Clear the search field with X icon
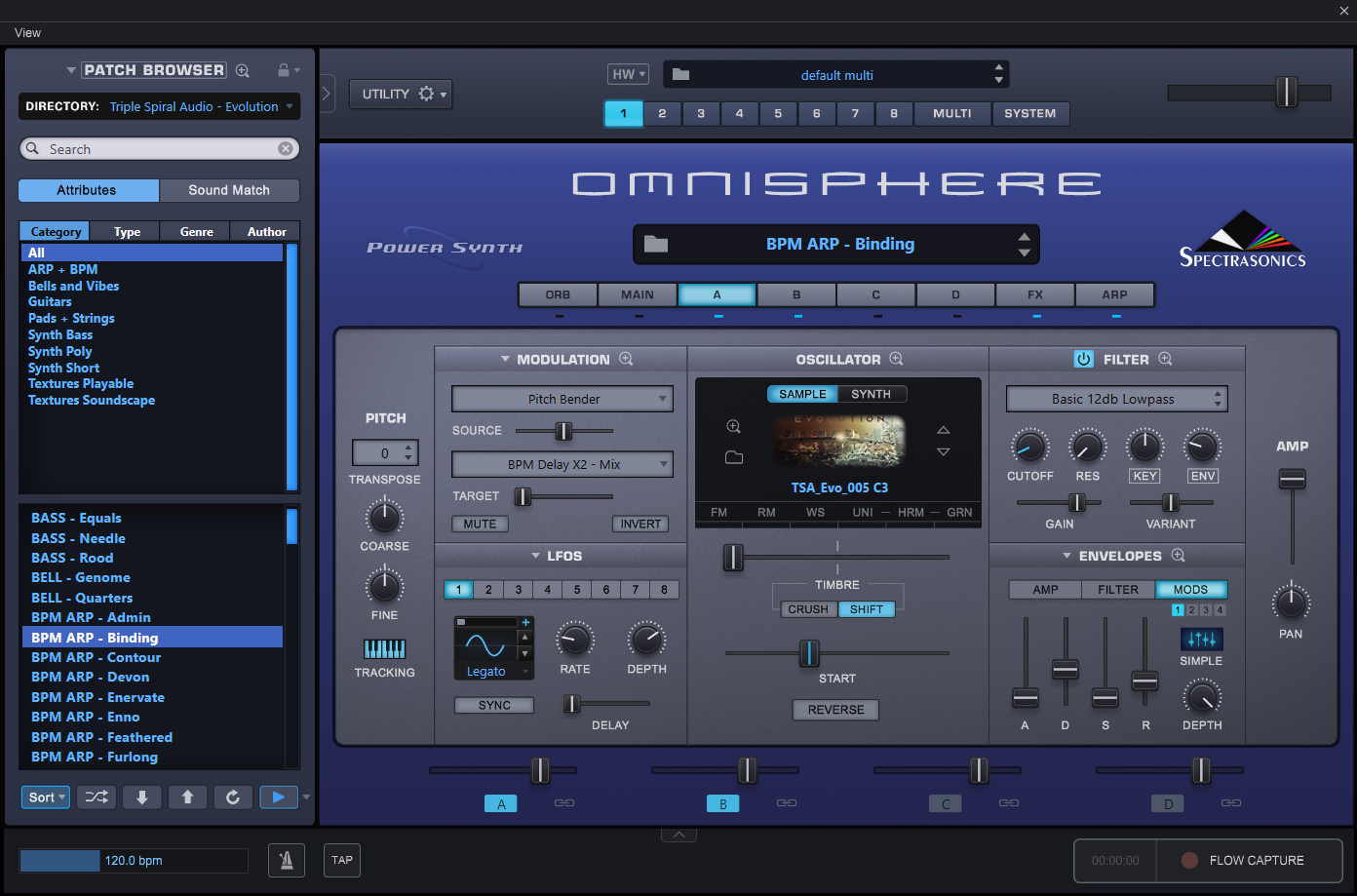This screenshot has width=1357, height=896. [286, 149]
